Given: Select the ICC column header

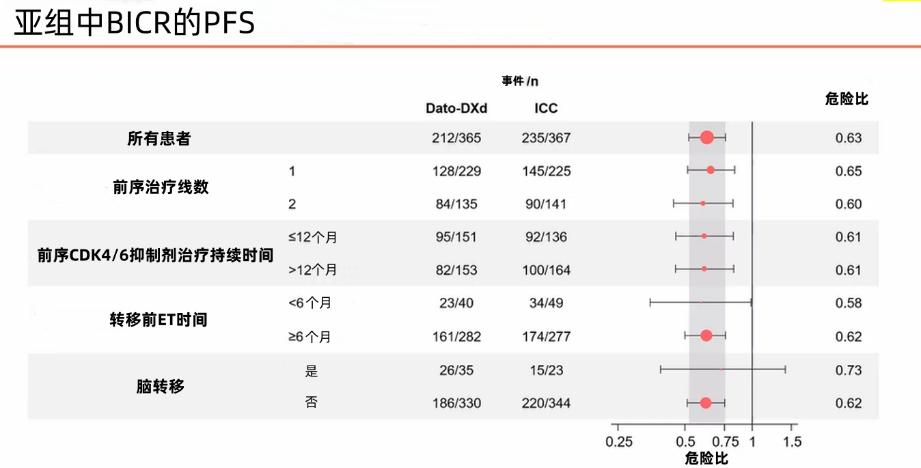Looking at the screenshot, I should coord(546,108).
